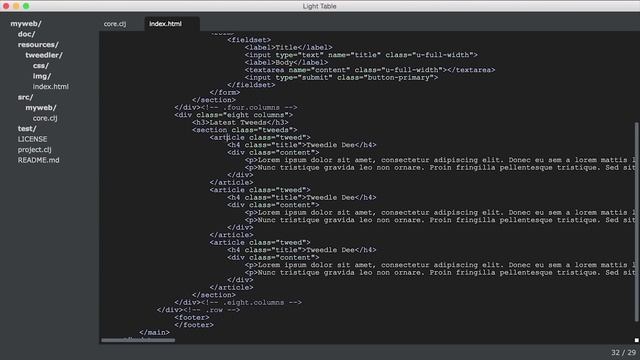Screen dimensions: 640x360
Task: Click the div class="eight columns" line
Action: click(233, 115)
